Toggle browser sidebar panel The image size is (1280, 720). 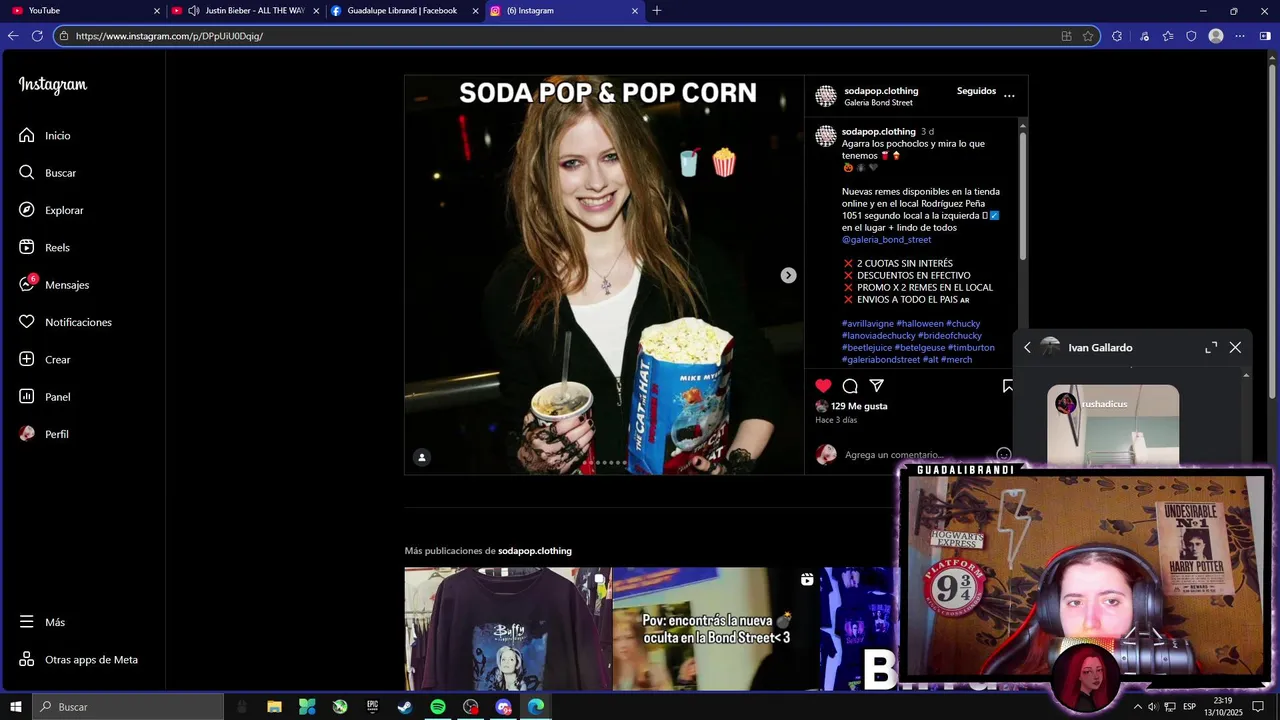(x=1265, y=36)
